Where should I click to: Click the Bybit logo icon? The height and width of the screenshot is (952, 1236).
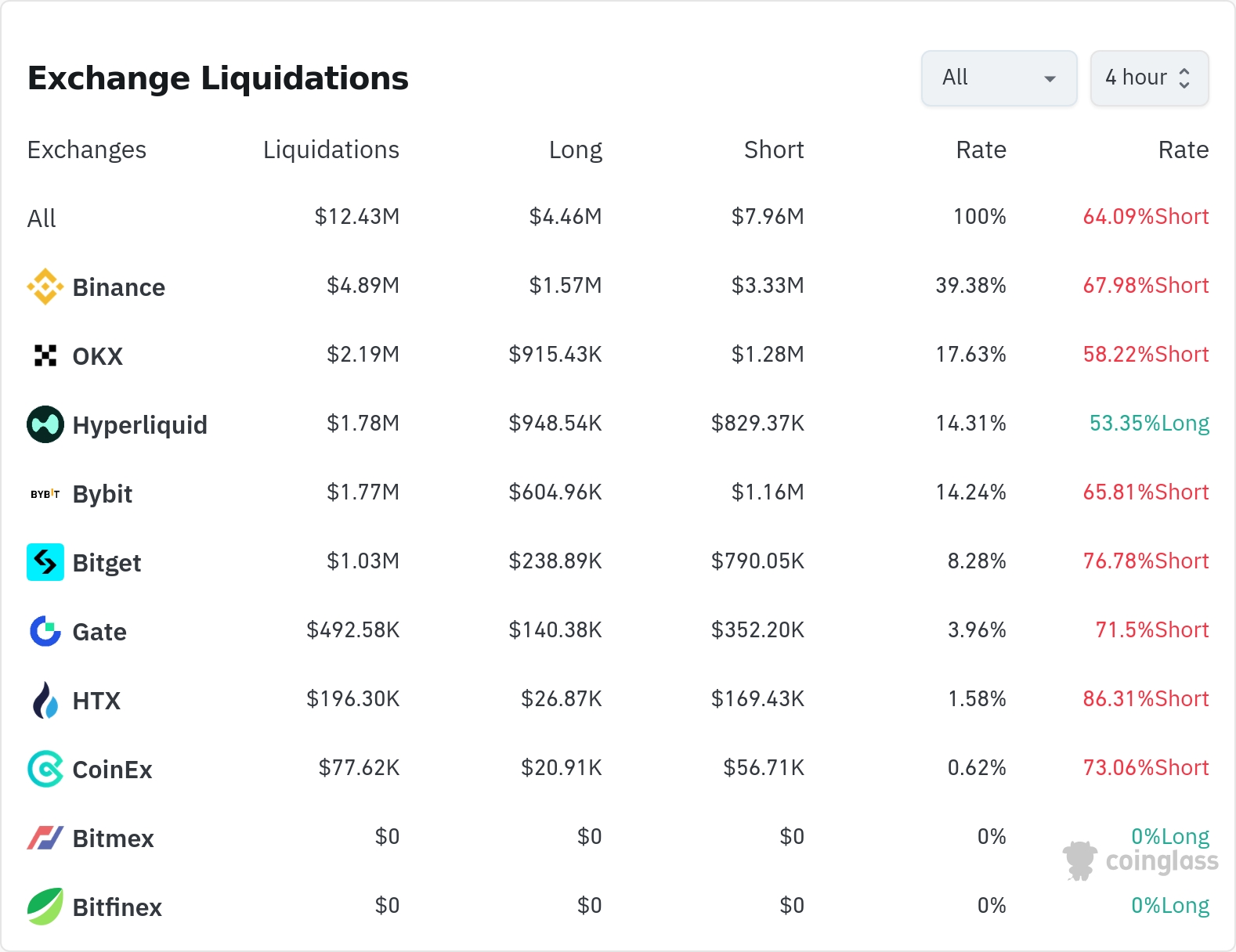(x=45, y=494)
